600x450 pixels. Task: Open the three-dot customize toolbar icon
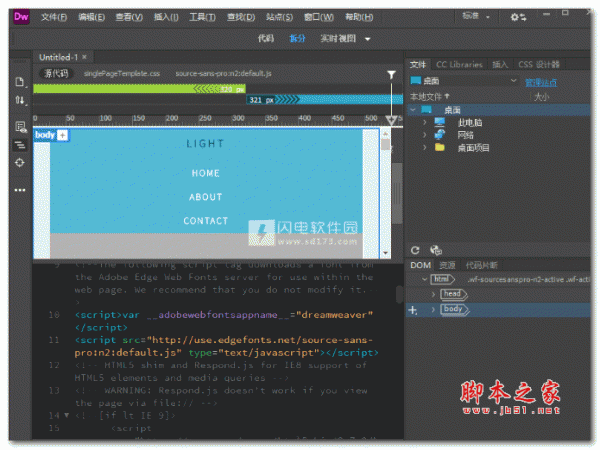point(20,189)
